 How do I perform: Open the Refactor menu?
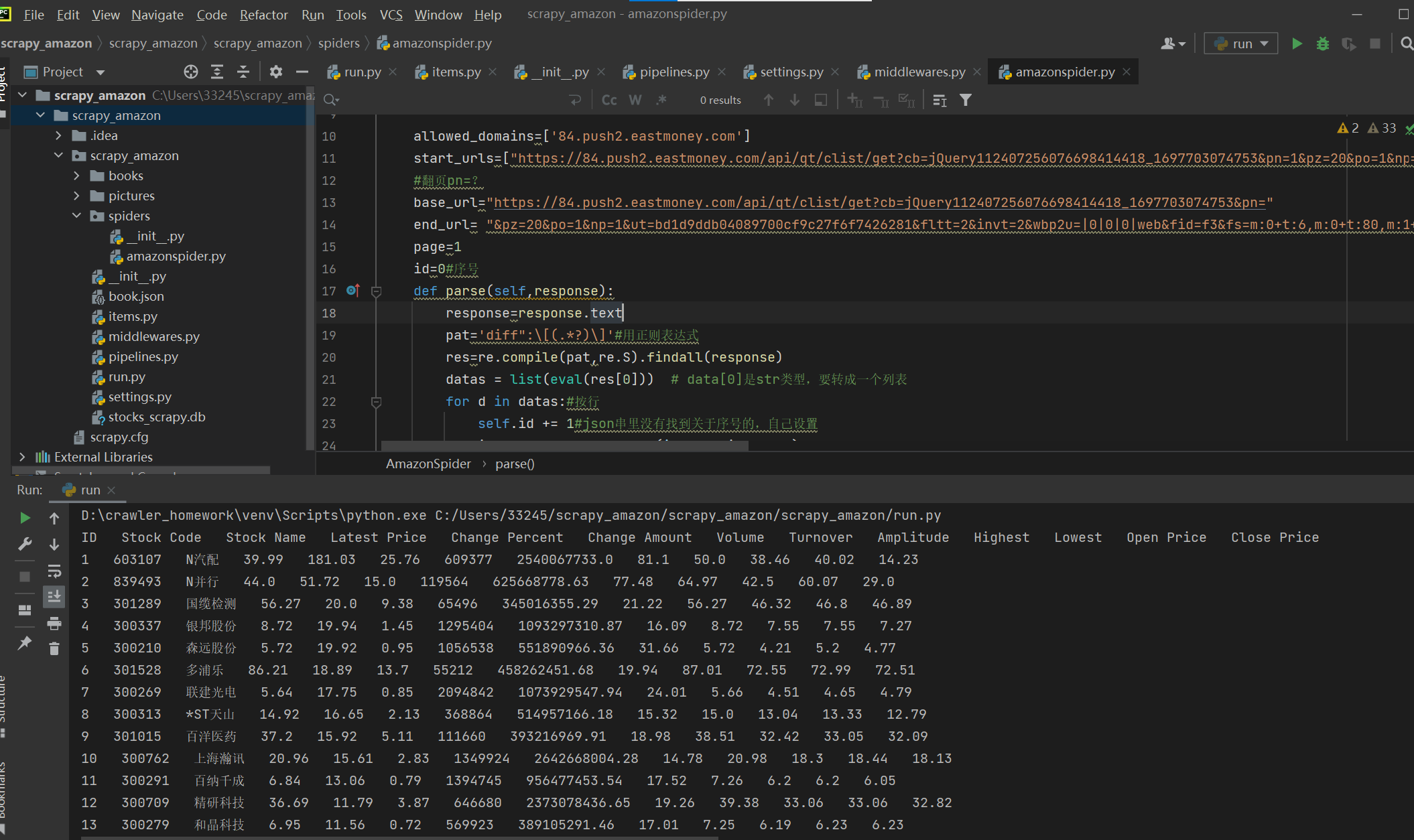263,15
